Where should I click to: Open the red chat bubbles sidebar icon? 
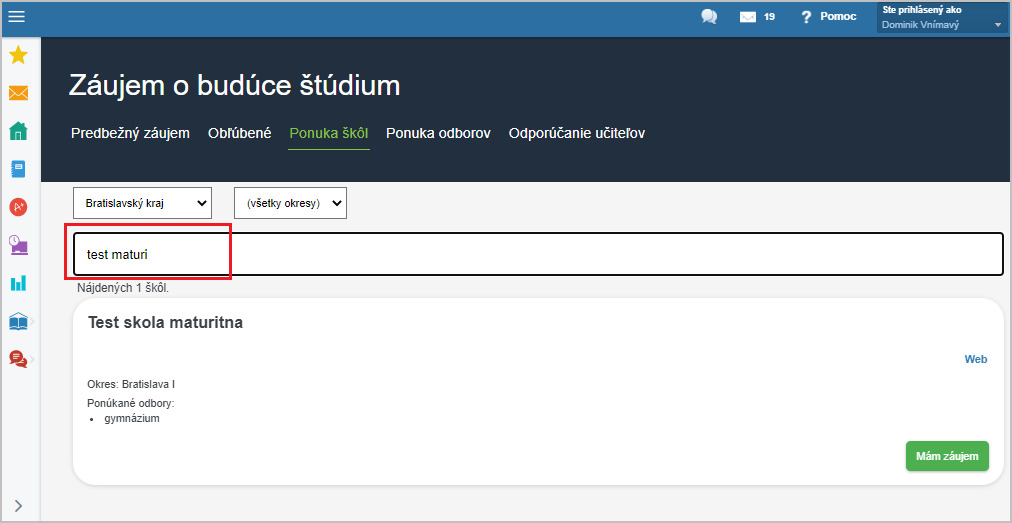pyautogui.click(x=18, y=358)
